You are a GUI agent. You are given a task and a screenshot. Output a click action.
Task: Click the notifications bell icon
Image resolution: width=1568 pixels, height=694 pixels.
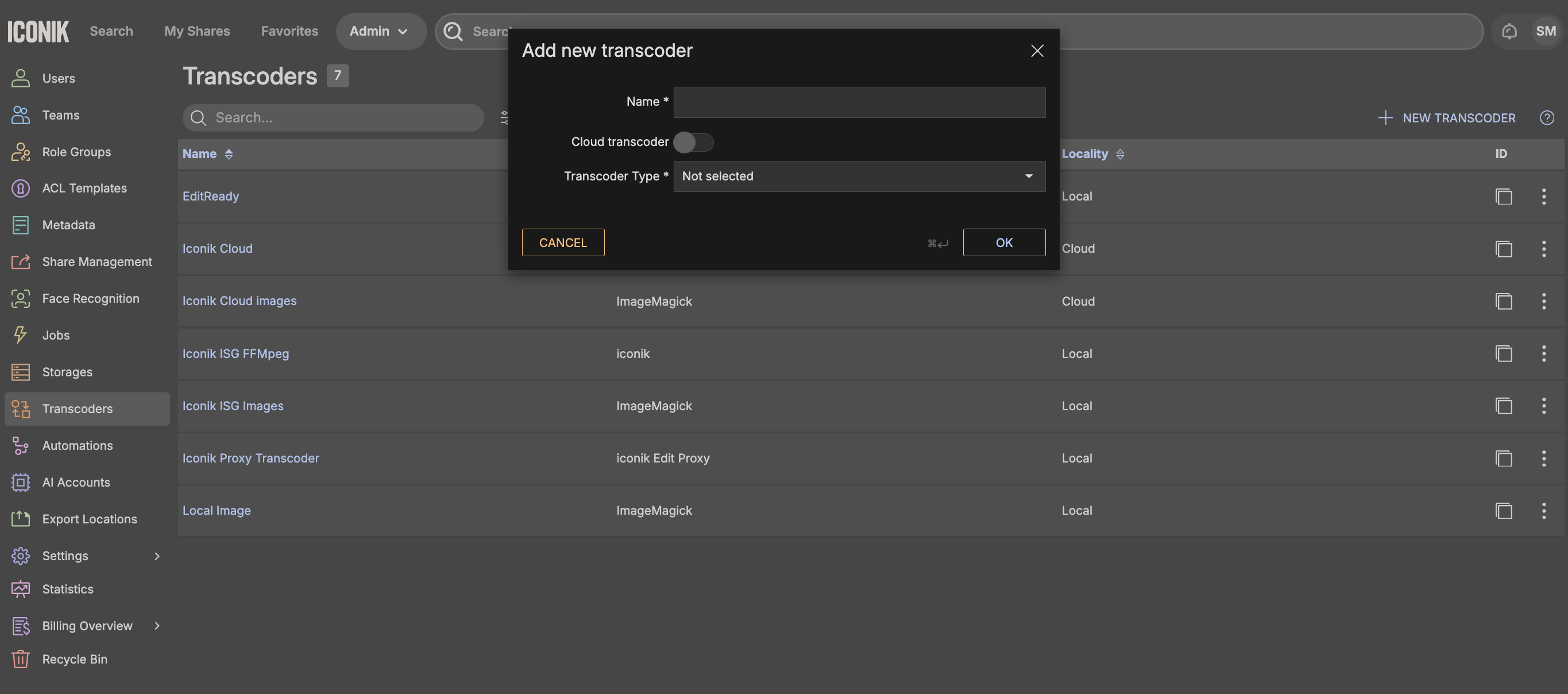(x=1509, y=31)
